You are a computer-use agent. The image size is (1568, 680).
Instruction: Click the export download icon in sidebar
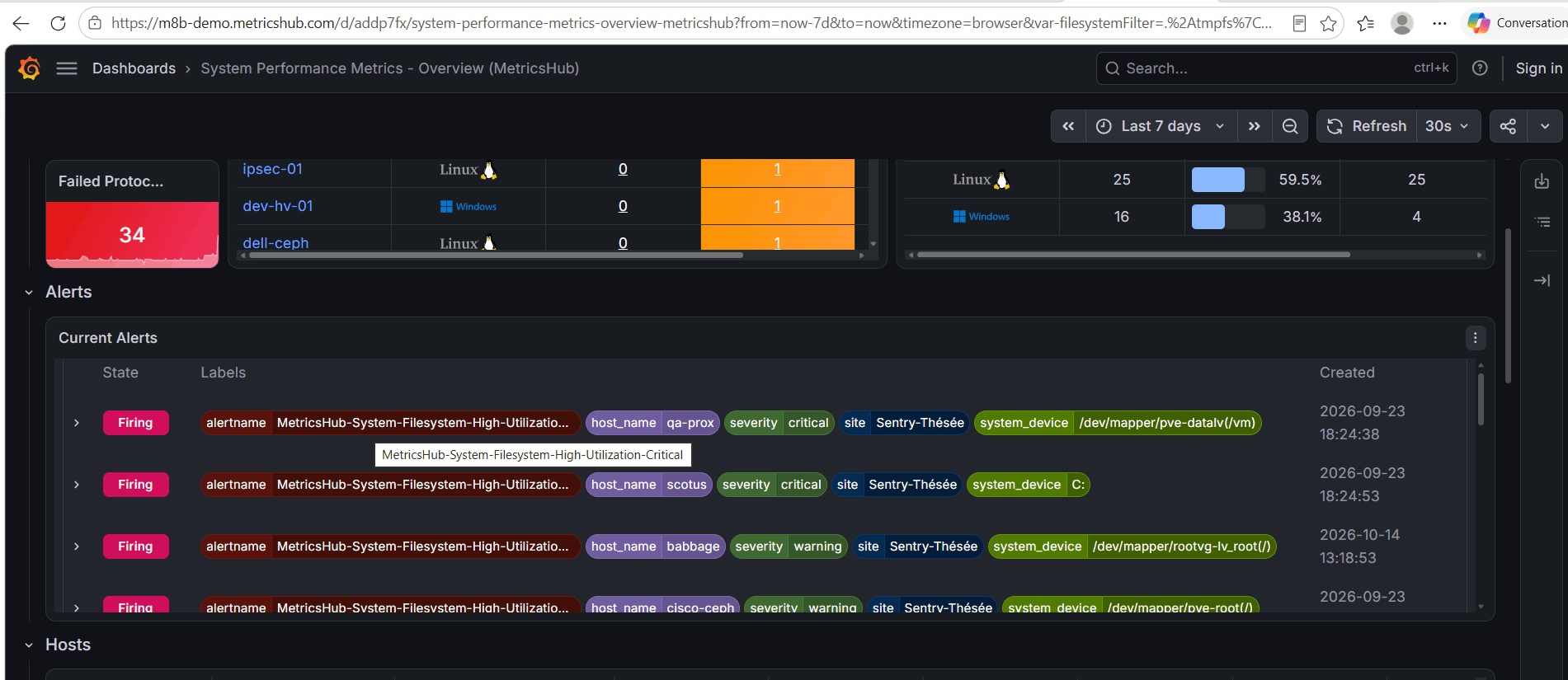point(1542,181)
